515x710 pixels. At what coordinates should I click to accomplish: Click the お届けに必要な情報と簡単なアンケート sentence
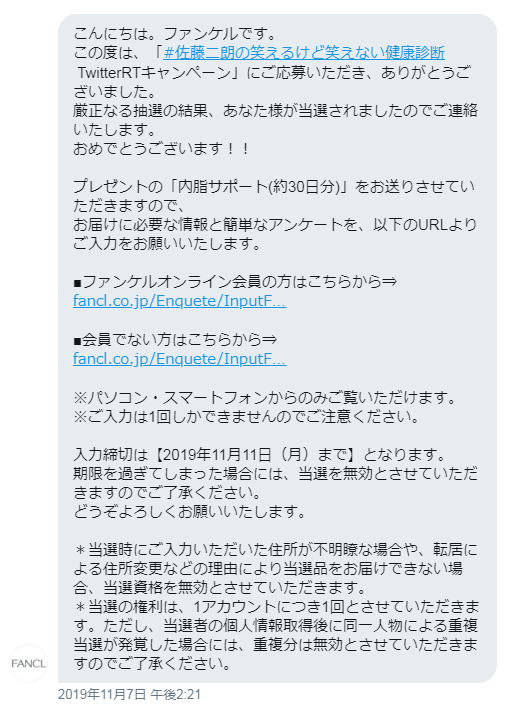tap(275, 235)
